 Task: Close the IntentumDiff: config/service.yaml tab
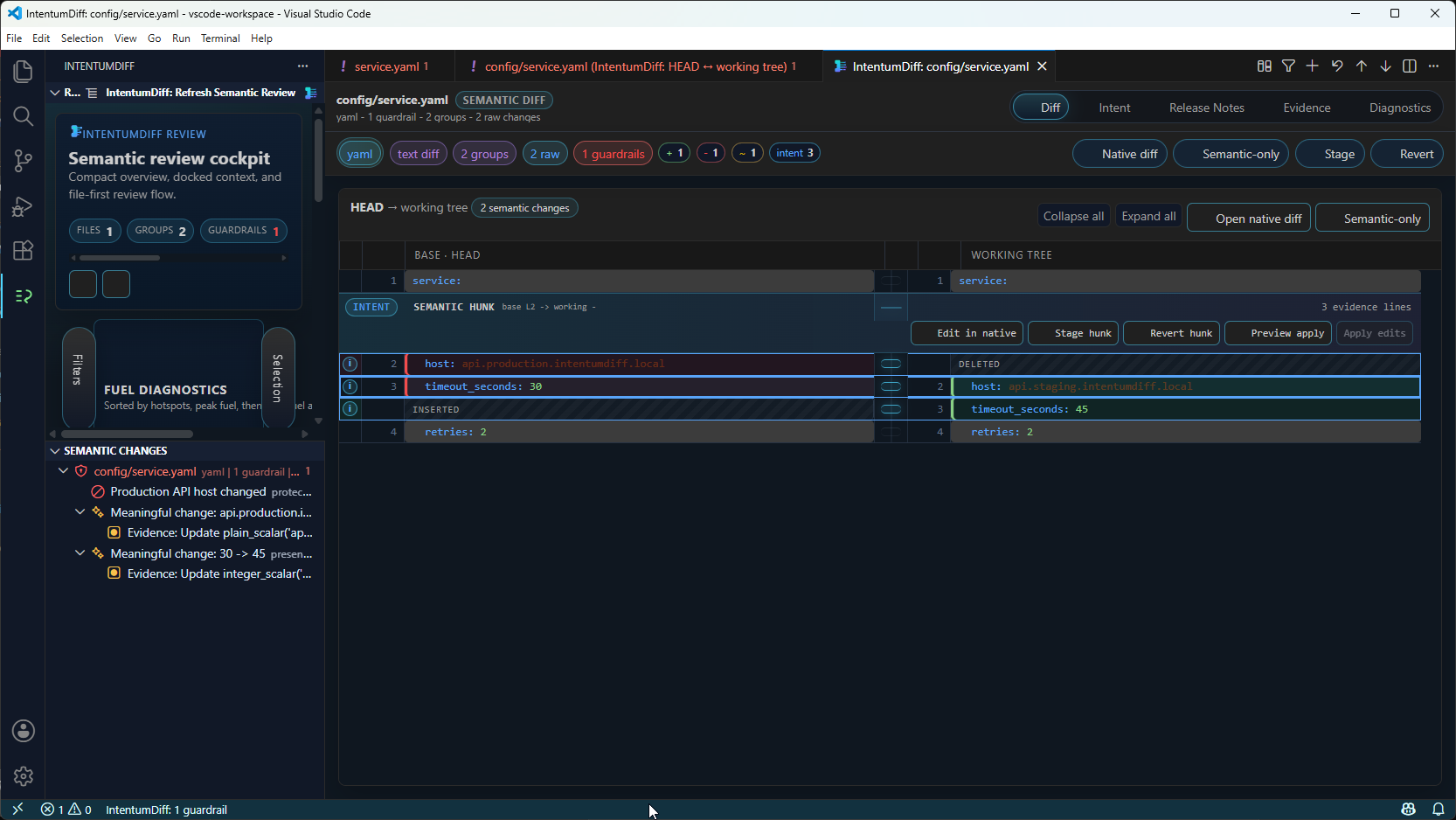tap(1042, 66)
